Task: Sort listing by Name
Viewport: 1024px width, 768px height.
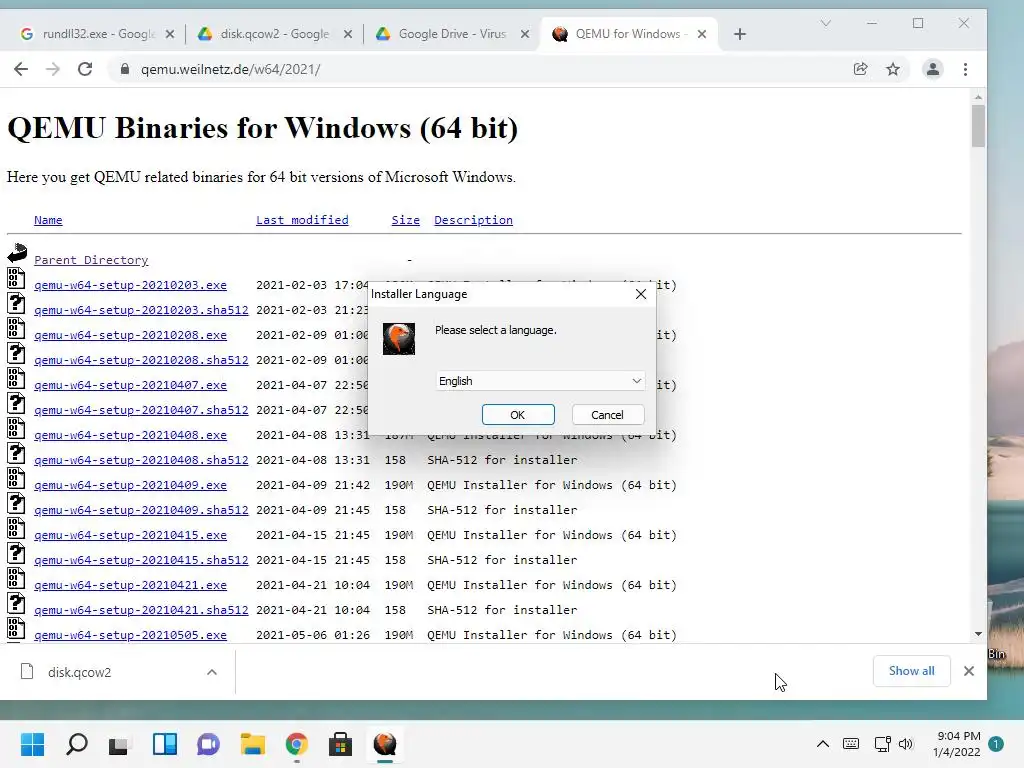Action: click(x=48, y=220)
